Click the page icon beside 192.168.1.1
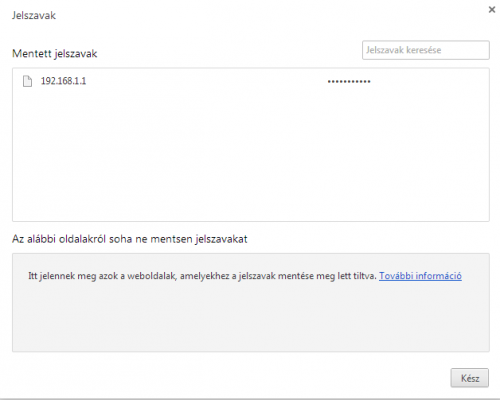The width and height of the screenshot is (500, 400). pyautogui.click(x=27, y=81)
